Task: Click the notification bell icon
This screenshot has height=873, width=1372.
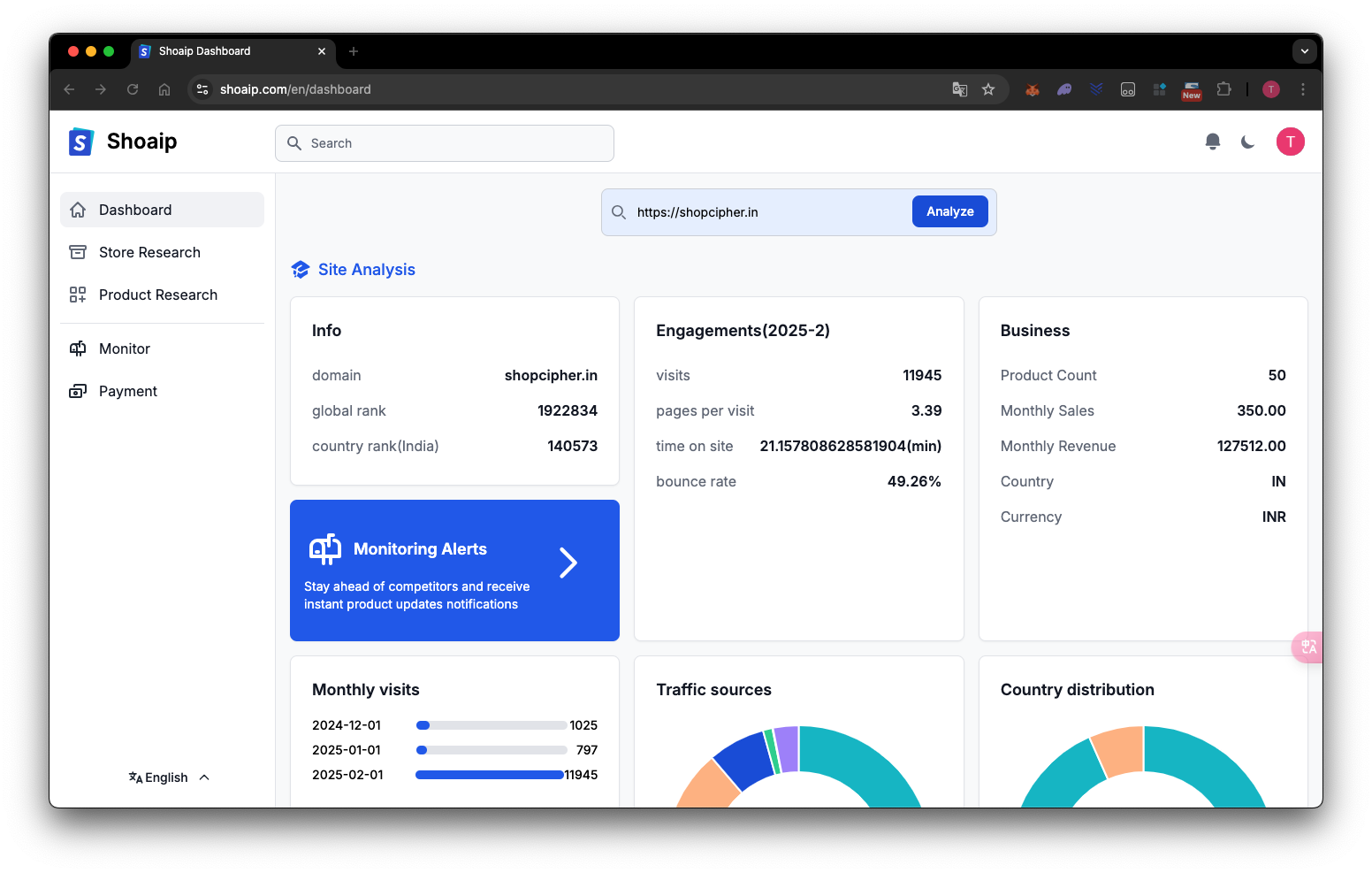Action: tap(1213, 142)
